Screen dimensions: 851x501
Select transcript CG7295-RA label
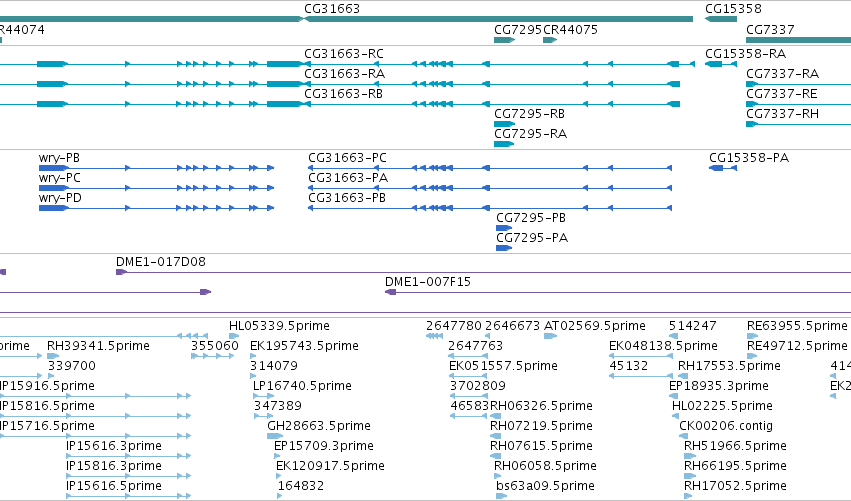point(530,134)
